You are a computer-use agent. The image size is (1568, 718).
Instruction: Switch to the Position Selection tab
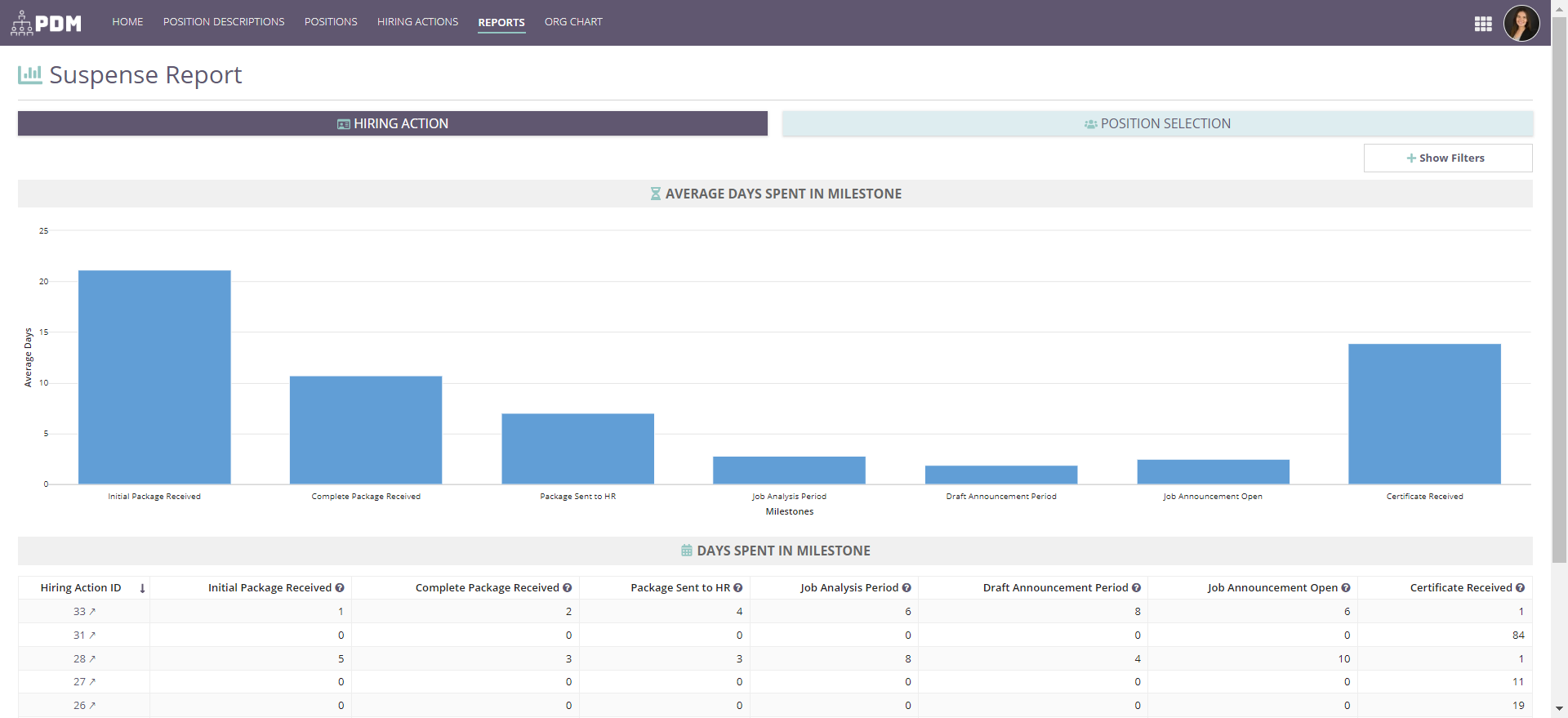[1157, 123]
